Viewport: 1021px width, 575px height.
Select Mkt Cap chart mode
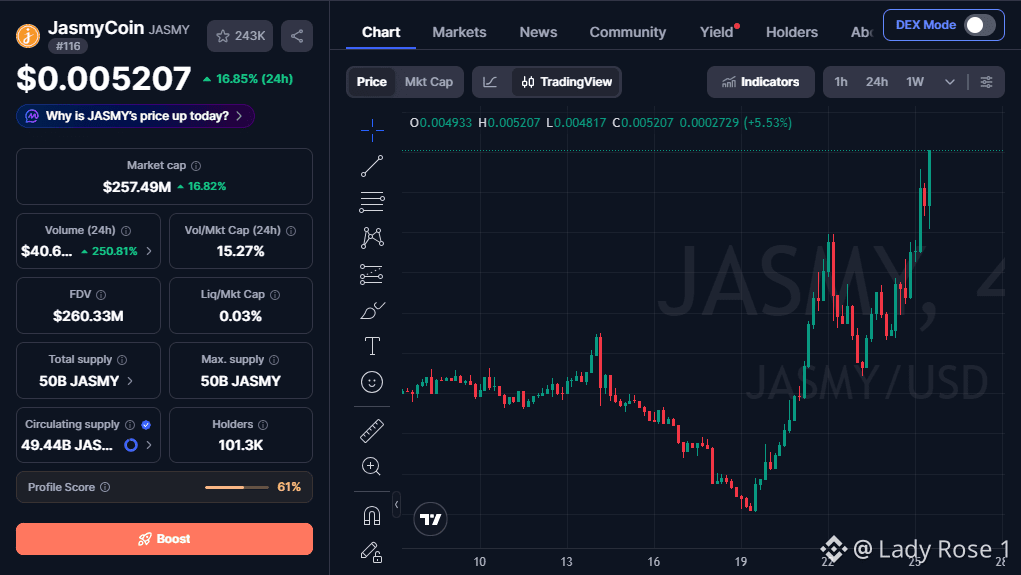(428, 82)
